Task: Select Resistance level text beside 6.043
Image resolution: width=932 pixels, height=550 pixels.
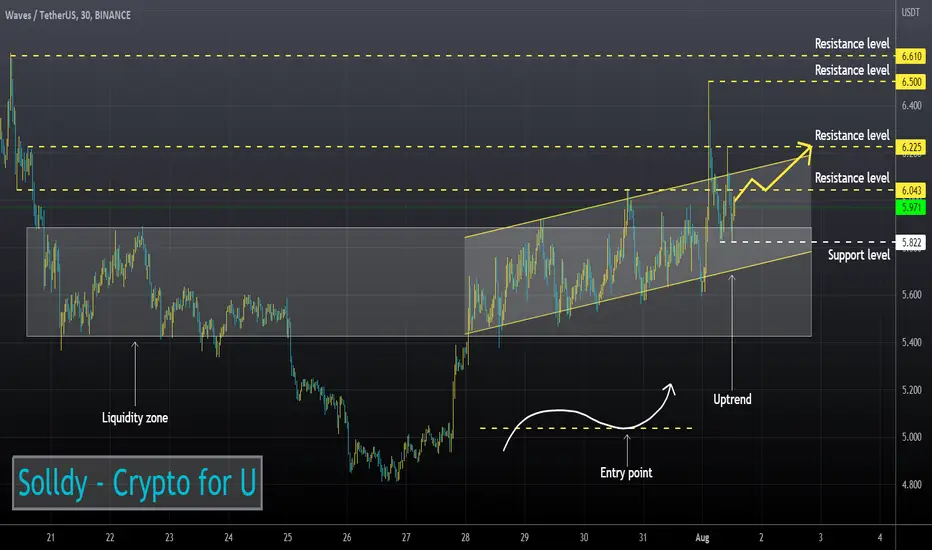Action: click(x=852, y=178)
